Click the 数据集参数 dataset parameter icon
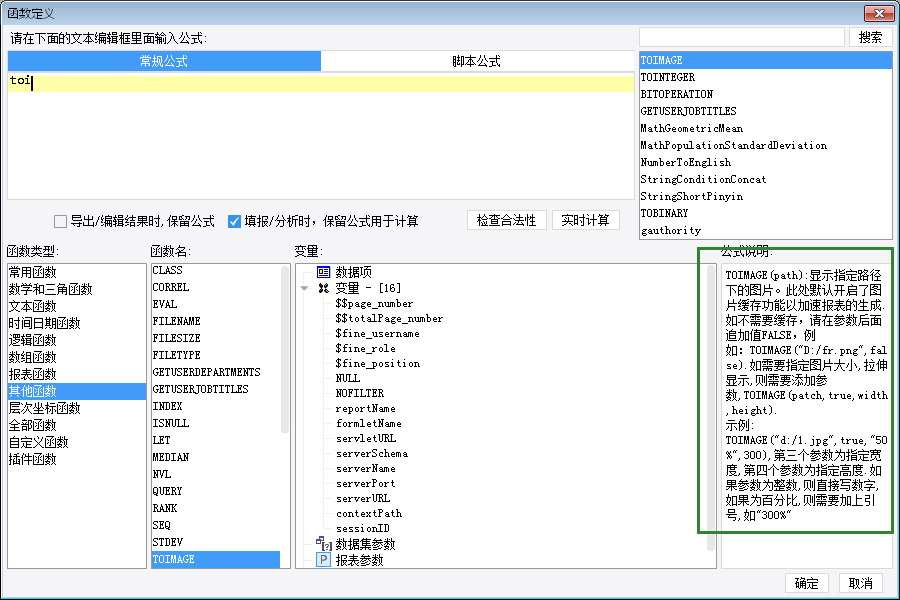 pyautogui.click(x=323, y=543)
